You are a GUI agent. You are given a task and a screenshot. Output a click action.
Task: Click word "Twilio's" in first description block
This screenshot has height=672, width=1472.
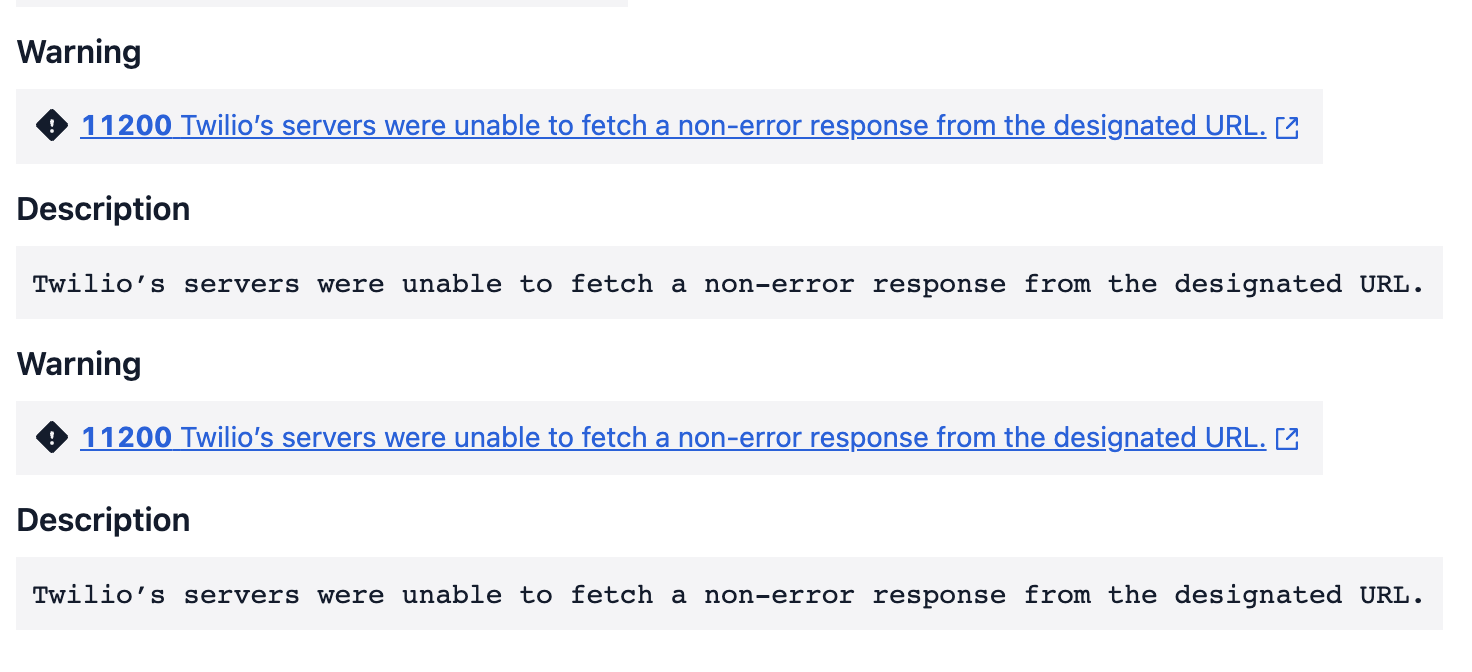[x=99, y=283]
